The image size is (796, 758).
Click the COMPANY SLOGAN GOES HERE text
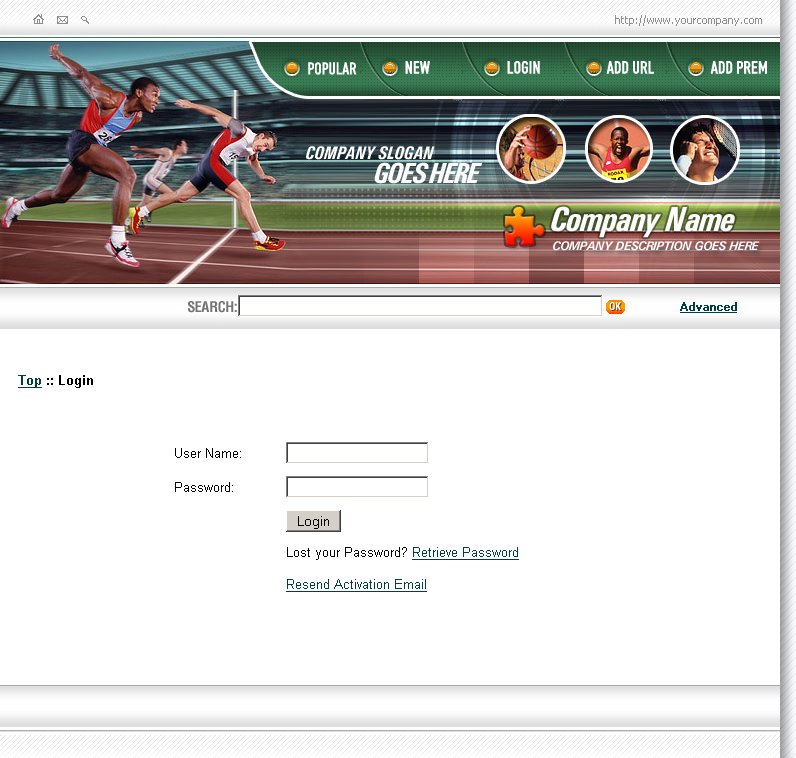[392, 165]
